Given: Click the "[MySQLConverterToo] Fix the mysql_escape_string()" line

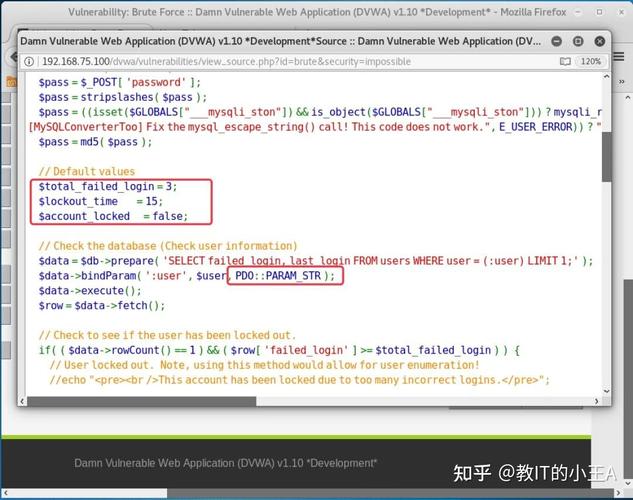Looking at the screenshot, I should click(x=315, y=127).
